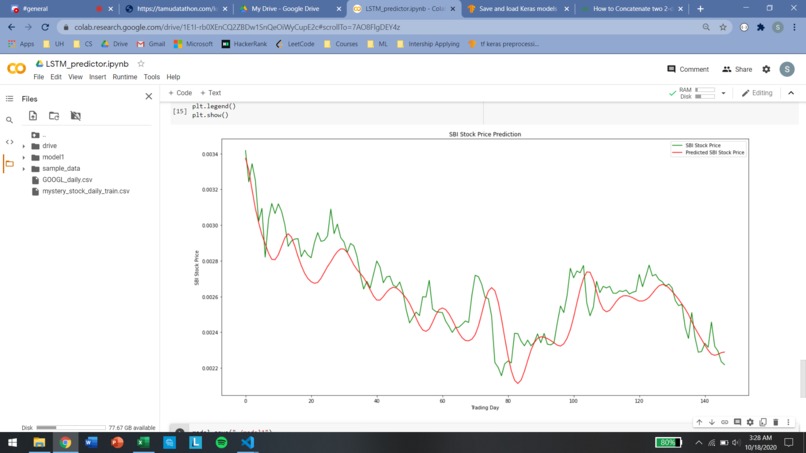Go up to the parent directory folder
Screen dimensions: 806x453
[35, 135]
